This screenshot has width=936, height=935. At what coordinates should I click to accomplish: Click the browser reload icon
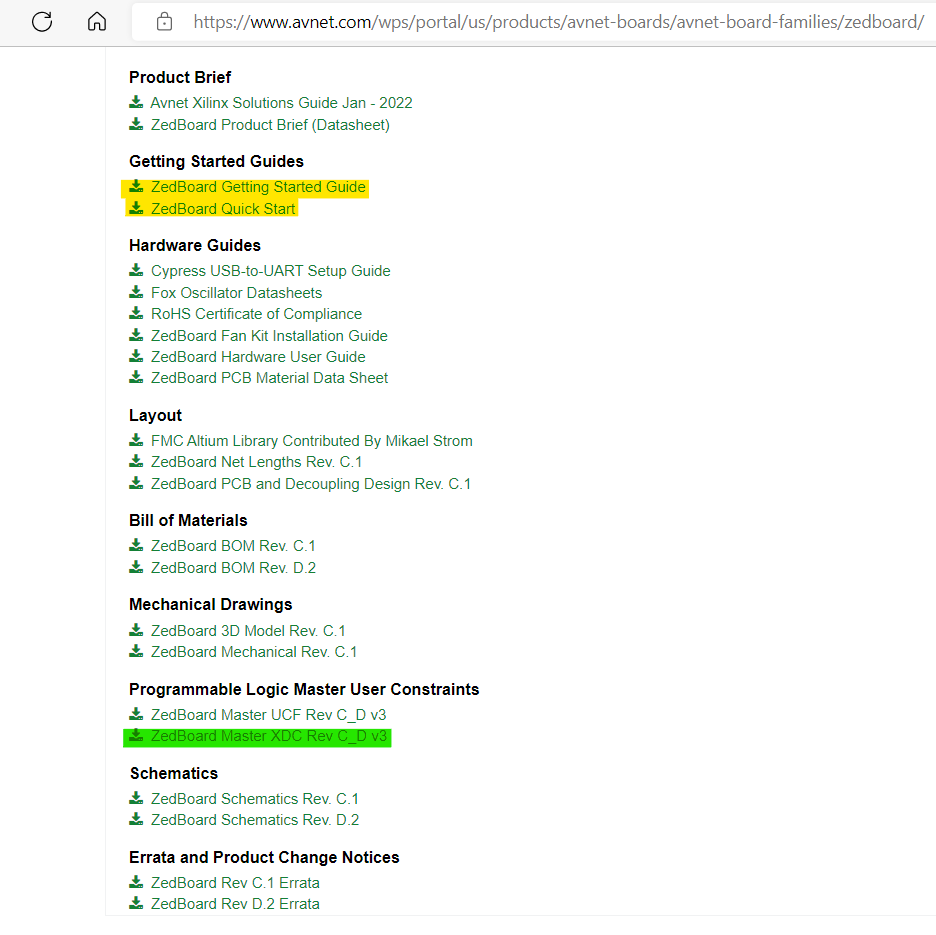pos(42,21)
